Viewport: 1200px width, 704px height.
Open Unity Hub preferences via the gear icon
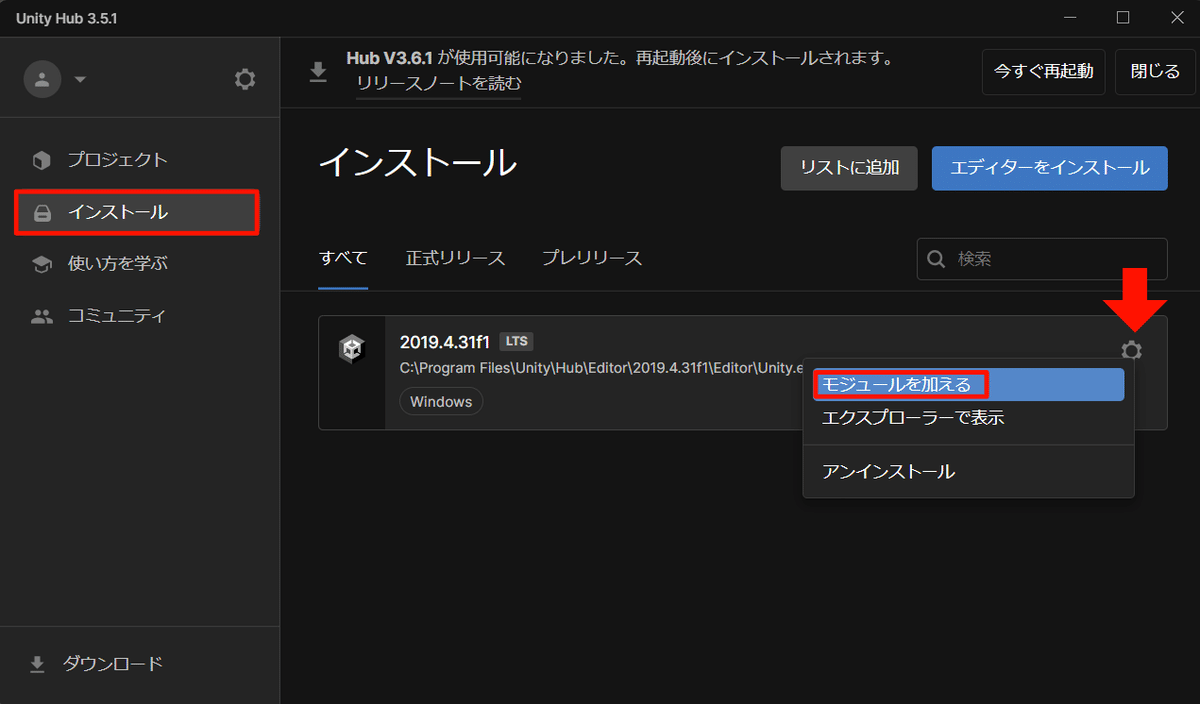[x=245, y=78]
